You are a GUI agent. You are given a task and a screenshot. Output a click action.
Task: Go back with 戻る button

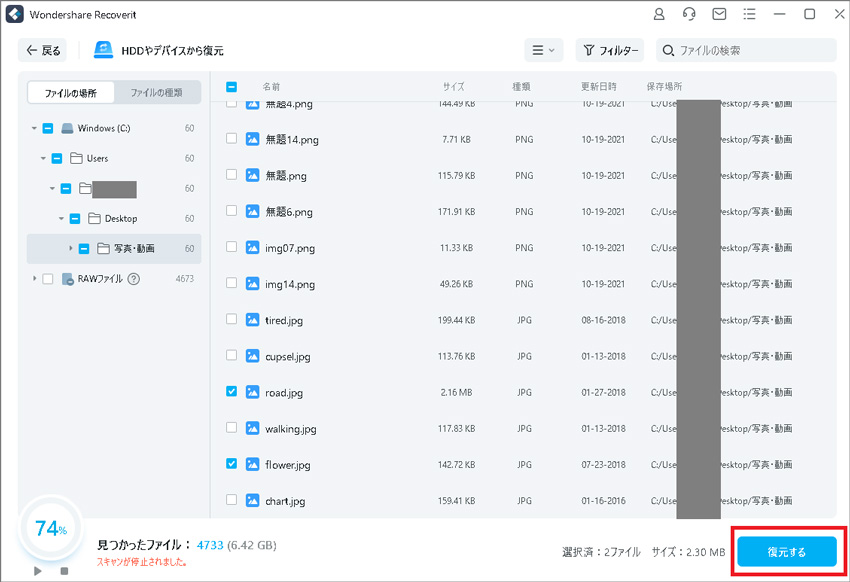click(x=43, y=50)
